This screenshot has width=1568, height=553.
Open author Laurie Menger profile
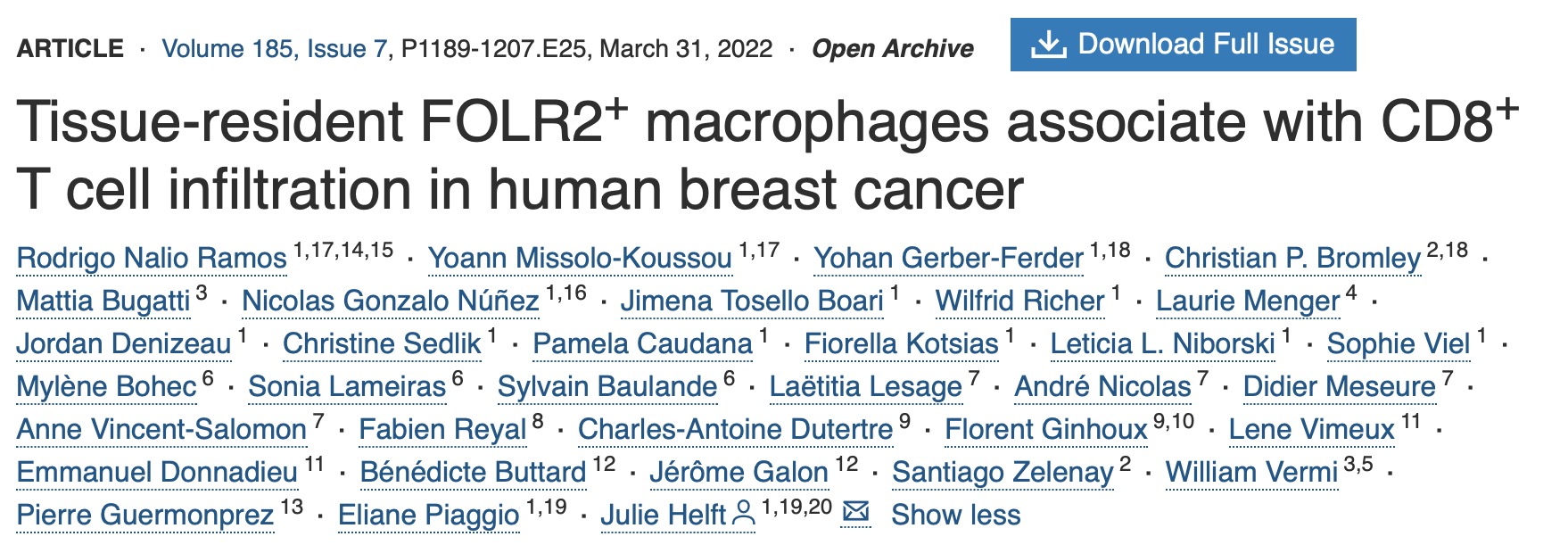coord(1248,301)
